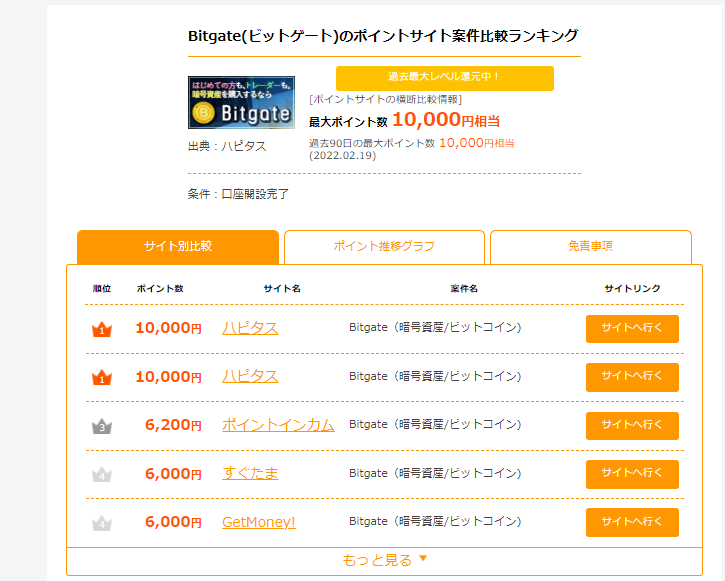
Task: Open the ハピタス link in the second row
Action: (x=250, y=377)
